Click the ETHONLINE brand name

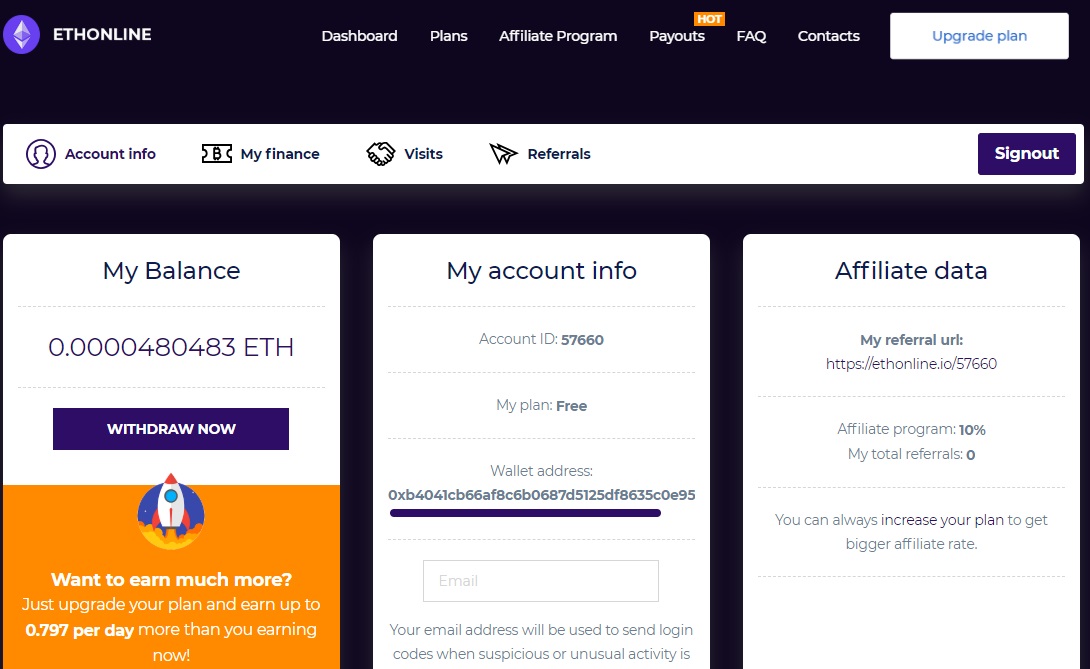click(102, 35)
